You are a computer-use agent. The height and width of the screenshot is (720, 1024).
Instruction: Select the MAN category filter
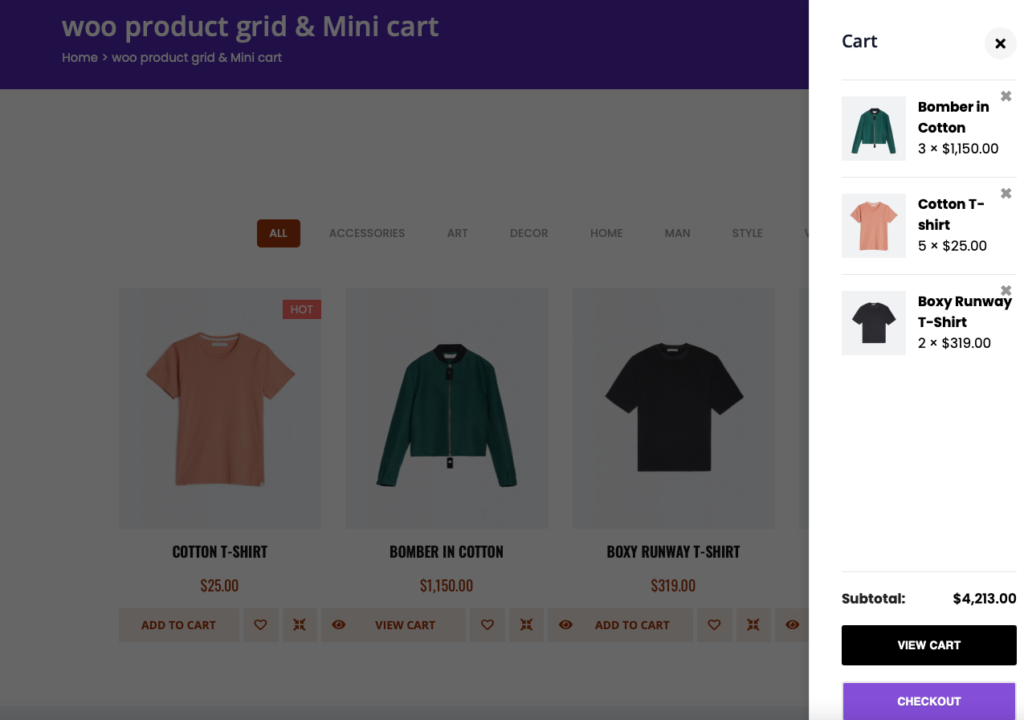tap(677, 233)
